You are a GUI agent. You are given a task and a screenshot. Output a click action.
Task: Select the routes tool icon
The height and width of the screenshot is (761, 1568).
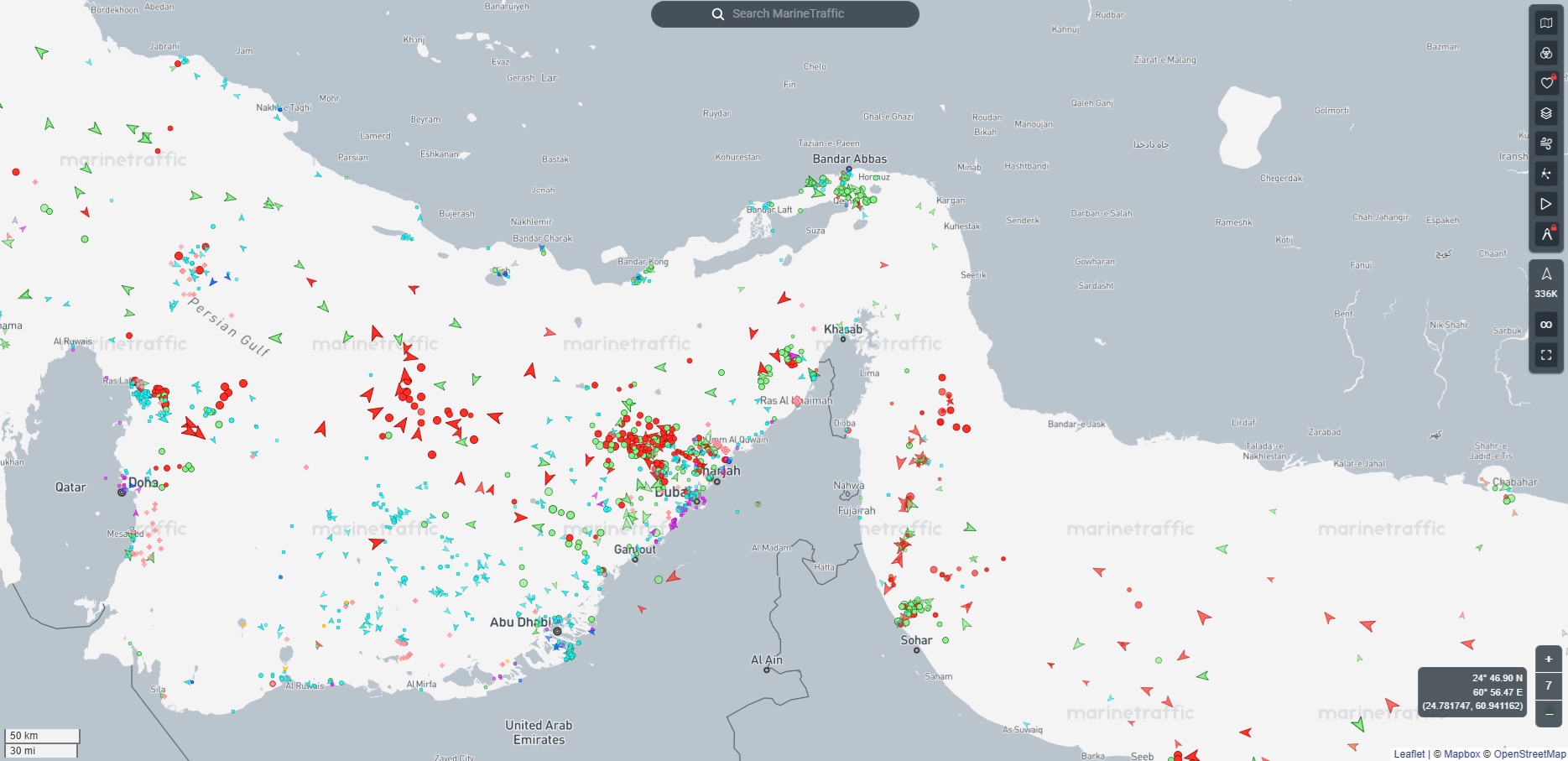click(1546, 173)
